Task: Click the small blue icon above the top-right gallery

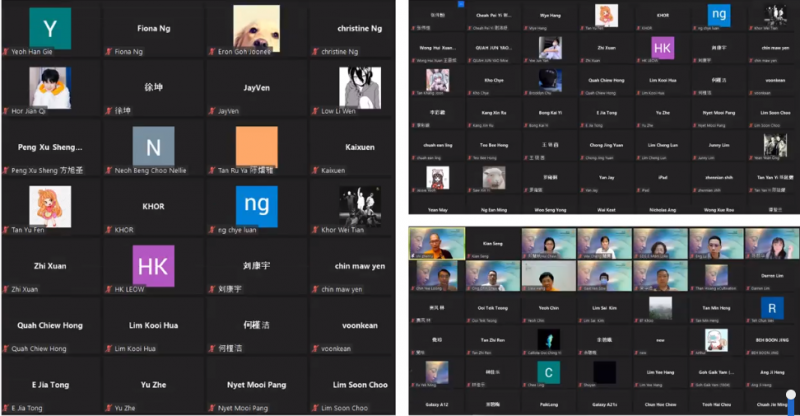Action: 458,4
